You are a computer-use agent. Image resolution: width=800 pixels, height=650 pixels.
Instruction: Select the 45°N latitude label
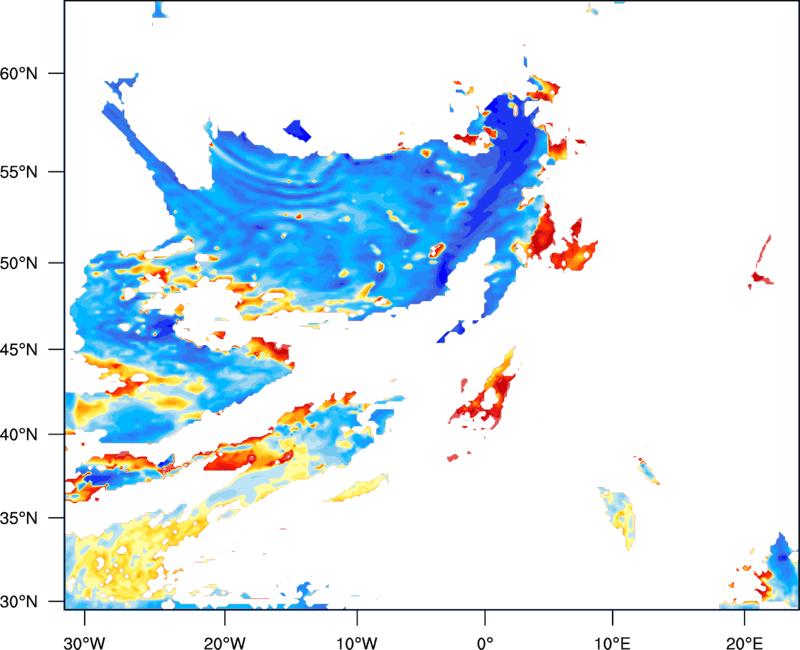point(19,349)
